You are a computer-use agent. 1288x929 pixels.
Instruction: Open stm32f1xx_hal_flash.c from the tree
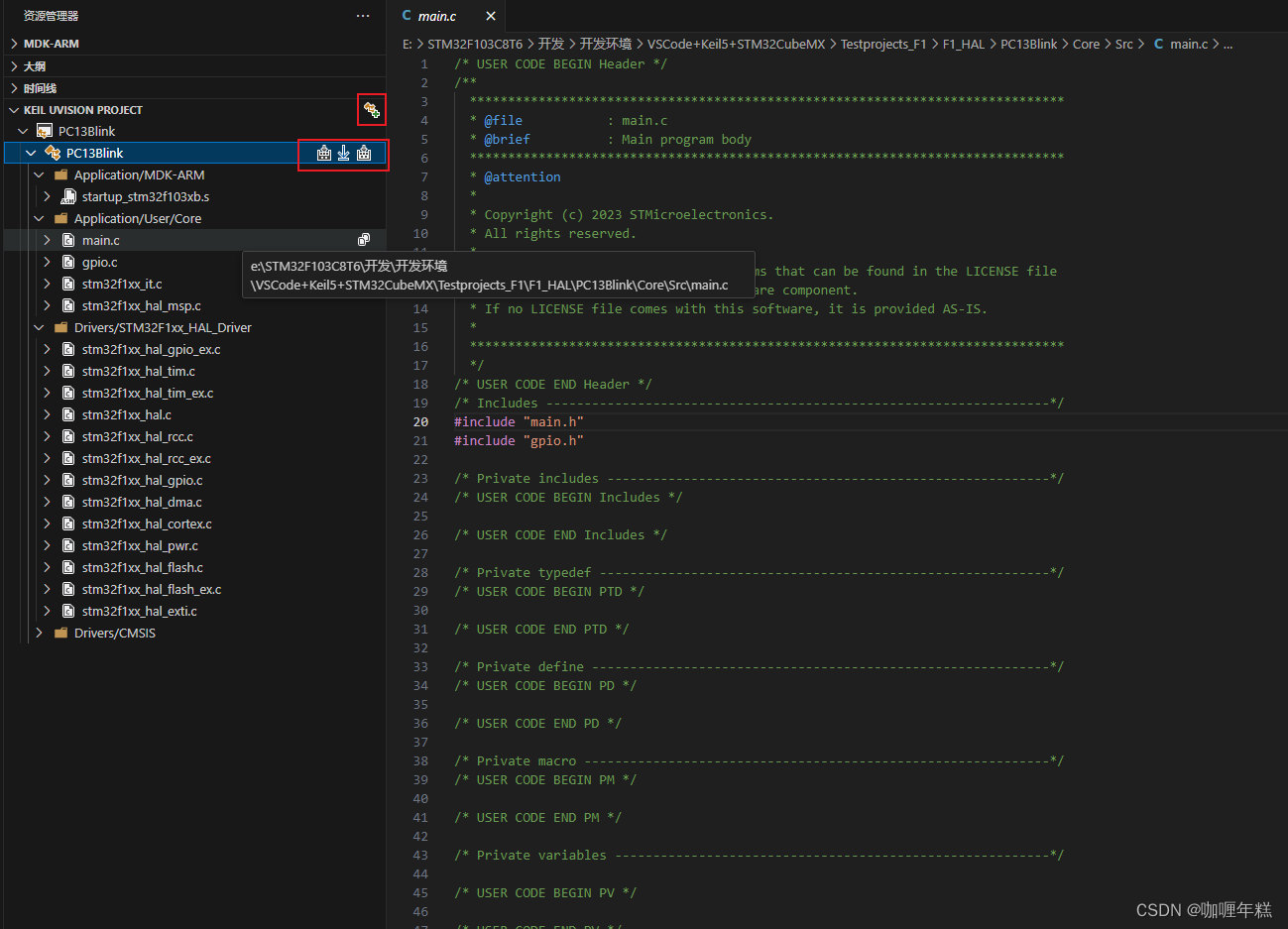click(143, 567)
